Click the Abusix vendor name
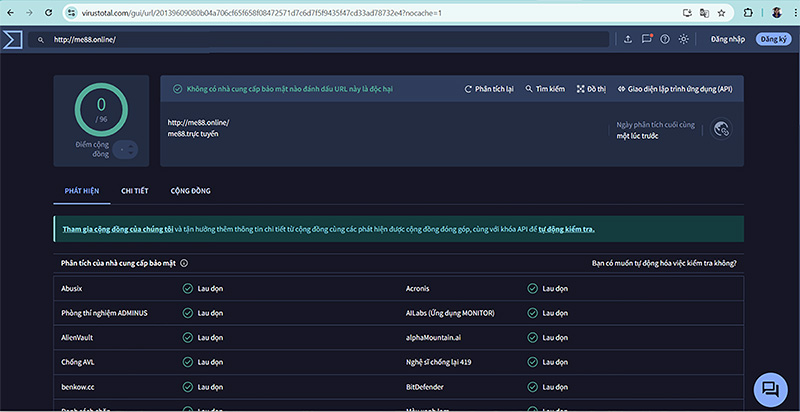The image size is (800, 412). pos(71,289)
